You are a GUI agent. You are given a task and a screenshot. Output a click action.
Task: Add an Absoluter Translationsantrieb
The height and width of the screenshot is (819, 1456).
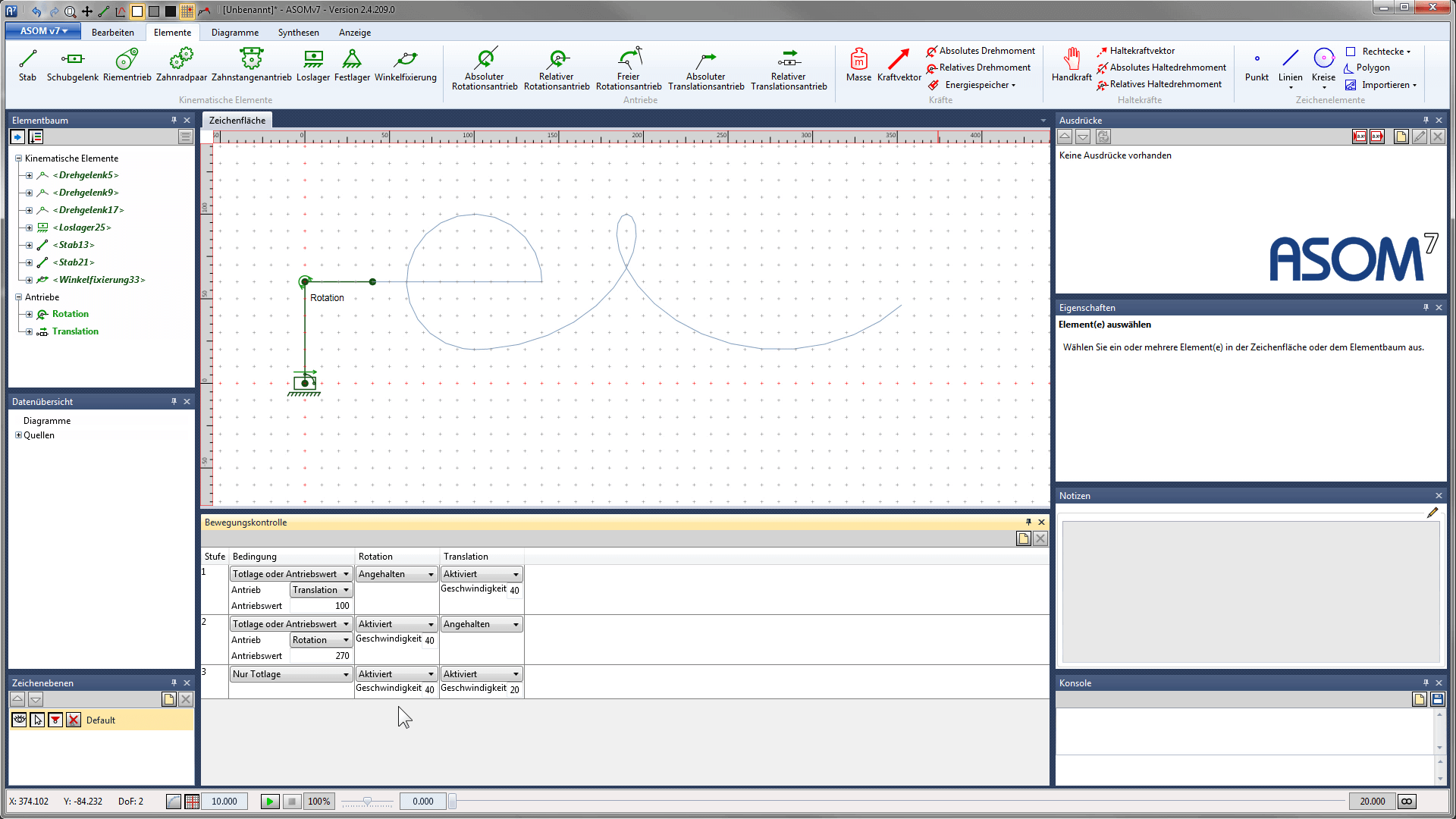(706, 70)
